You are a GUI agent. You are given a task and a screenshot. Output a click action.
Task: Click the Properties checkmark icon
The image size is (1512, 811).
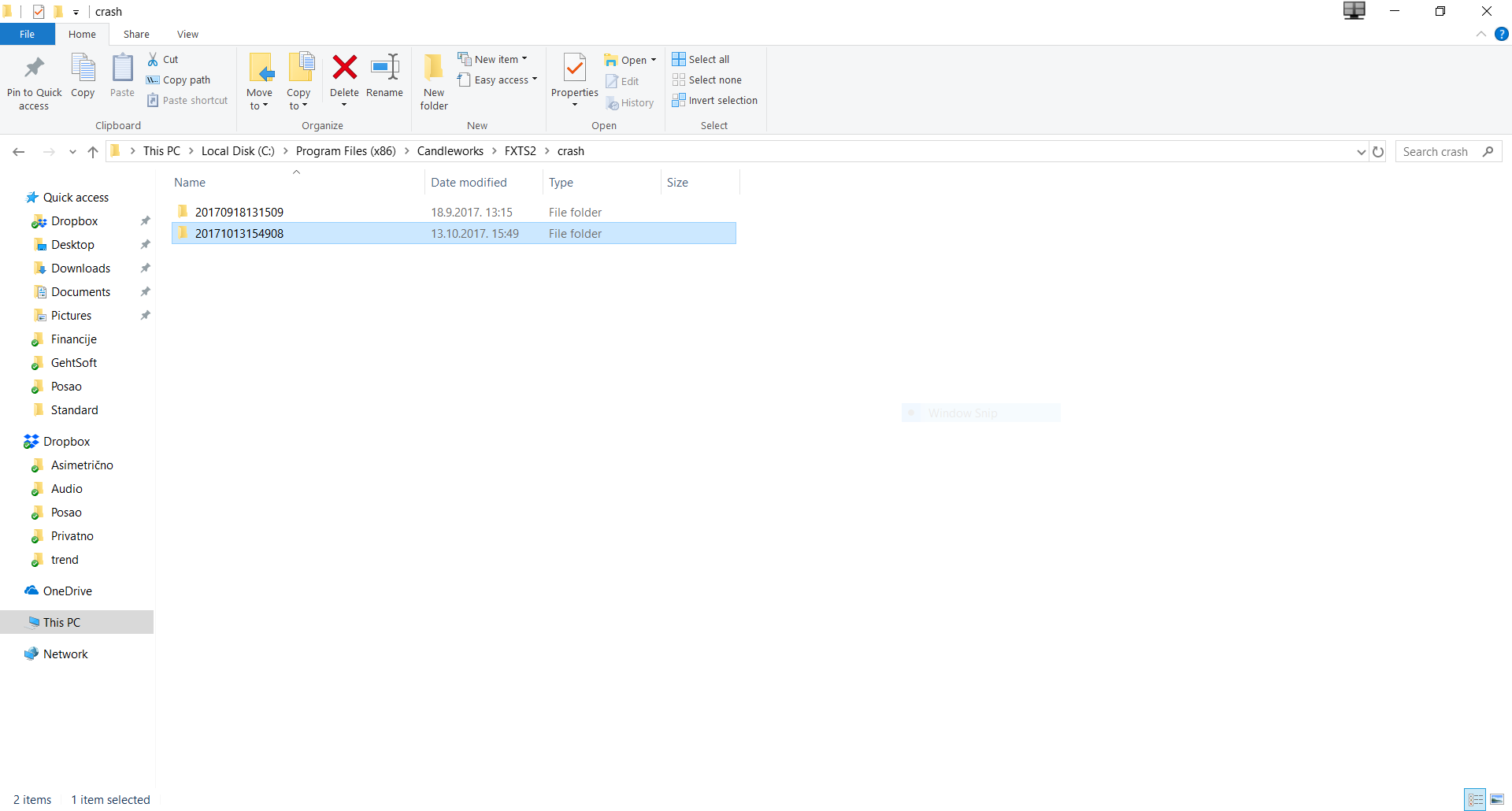click(x=575, y=68)
